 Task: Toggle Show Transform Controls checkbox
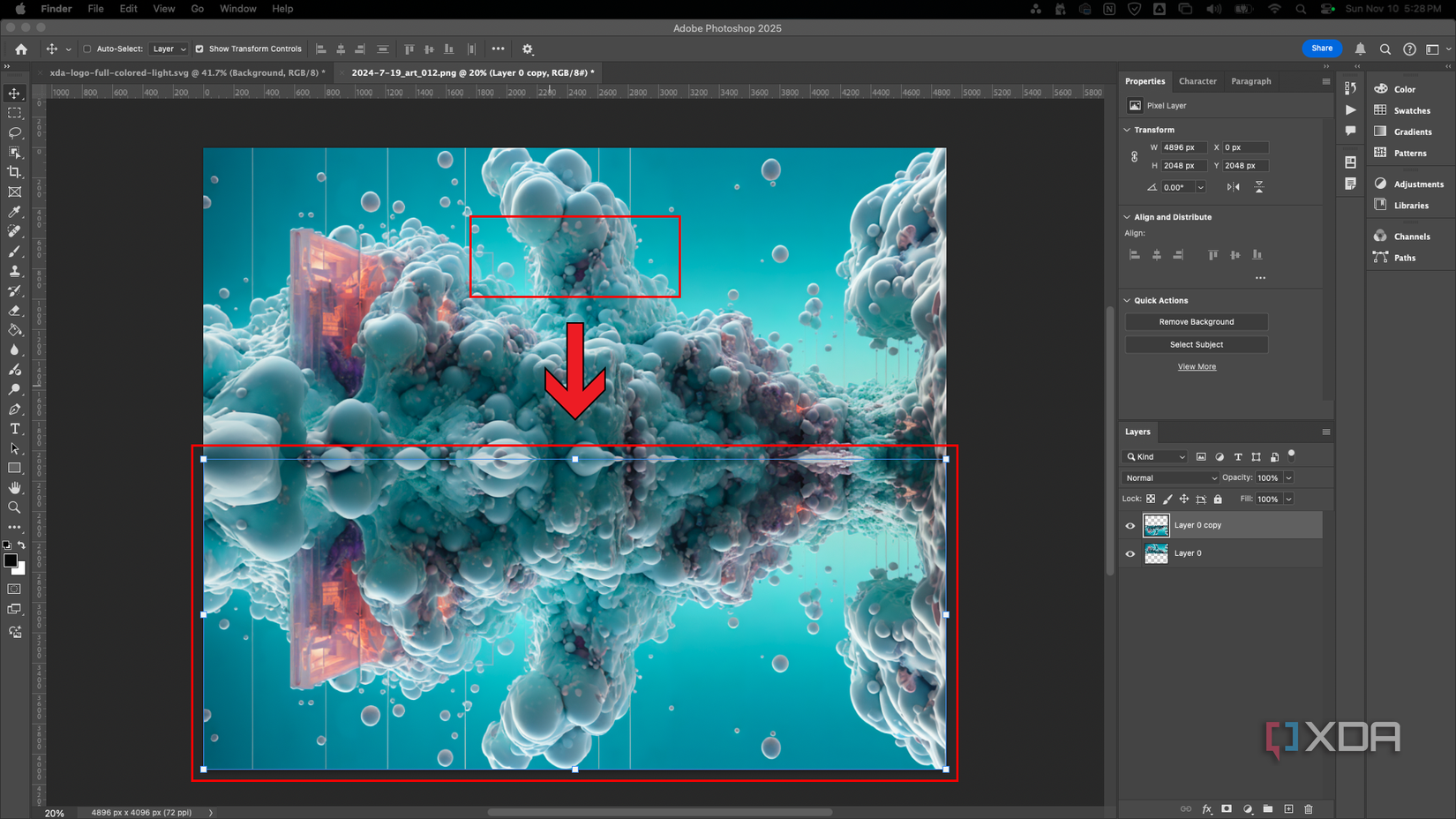click(199, 49)
